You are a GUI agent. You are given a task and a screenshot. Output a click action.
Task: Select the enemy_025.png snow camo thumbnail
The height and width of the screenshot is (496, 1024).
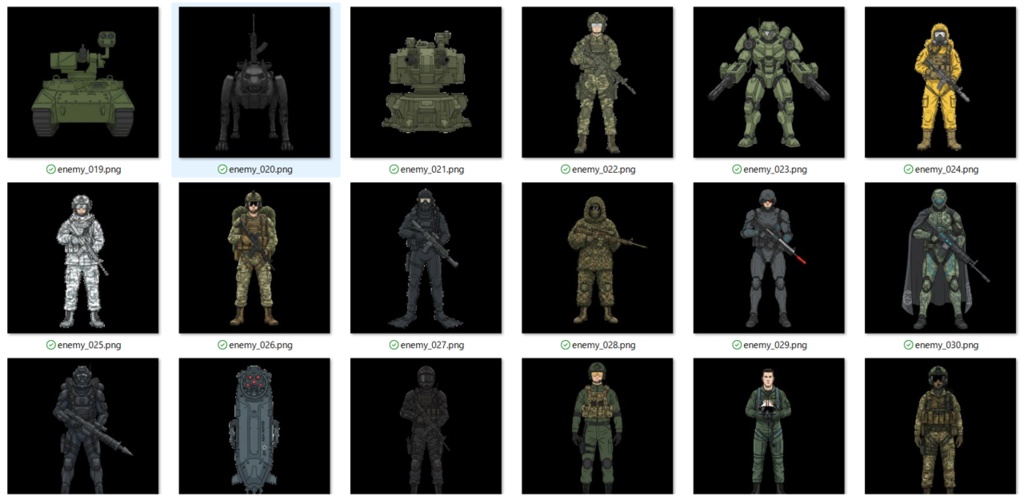click(83, 258)
